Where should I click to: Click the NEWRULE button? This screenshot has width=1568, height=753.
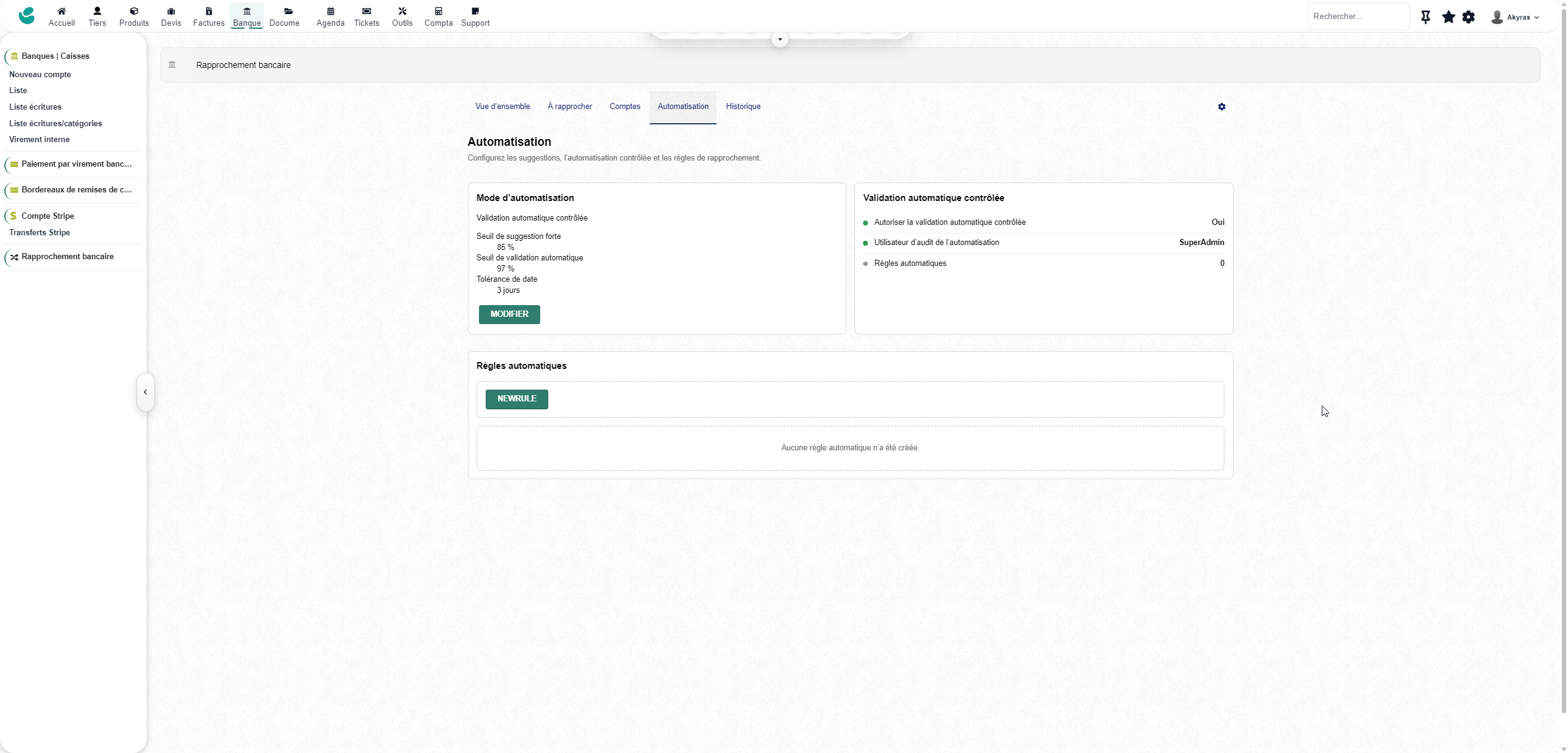pyautogui.click(x=516, y=399)
